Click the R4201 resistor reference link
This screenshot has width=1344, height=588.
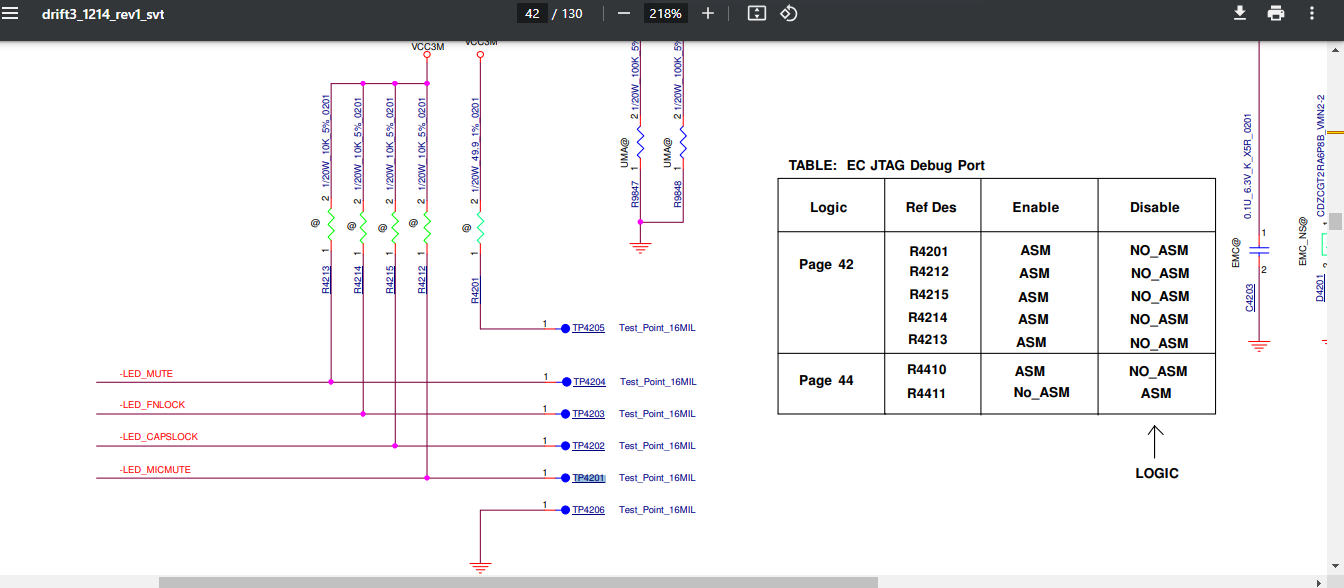pyautogui.click(x=475, y=291)
